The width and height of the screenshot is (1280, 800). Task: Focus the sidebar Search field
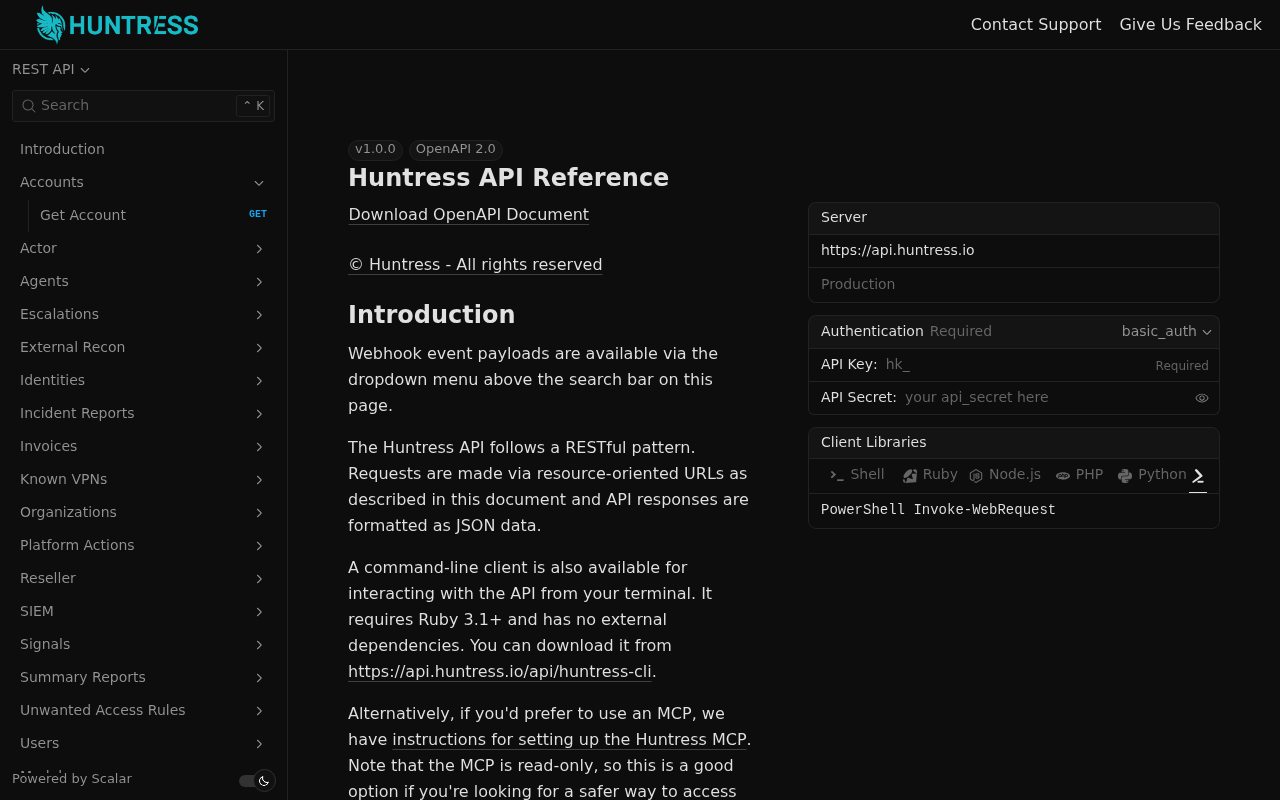(x=143, y=106)
